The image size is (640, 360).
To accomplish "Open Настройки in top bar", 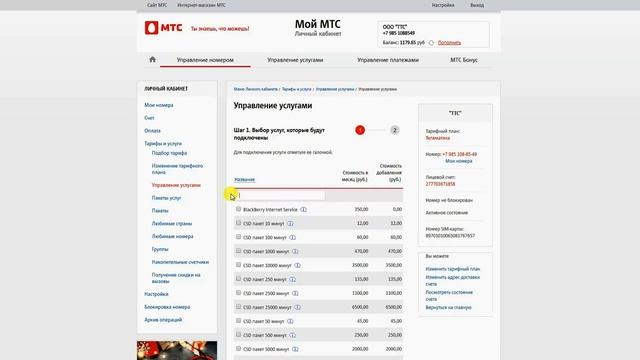I will (443, 5).
